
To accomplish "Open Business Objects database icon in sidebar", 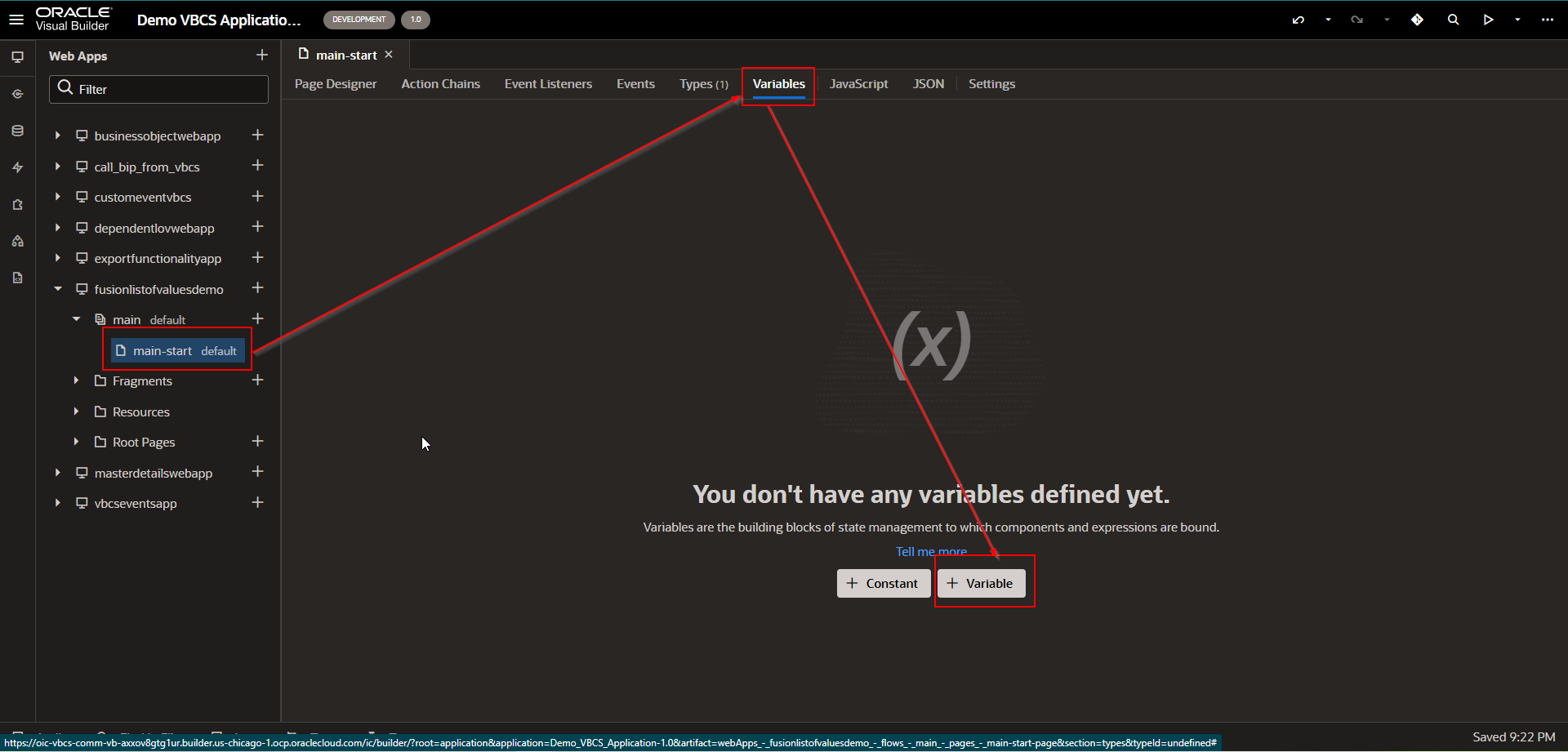I will [17, 131].
